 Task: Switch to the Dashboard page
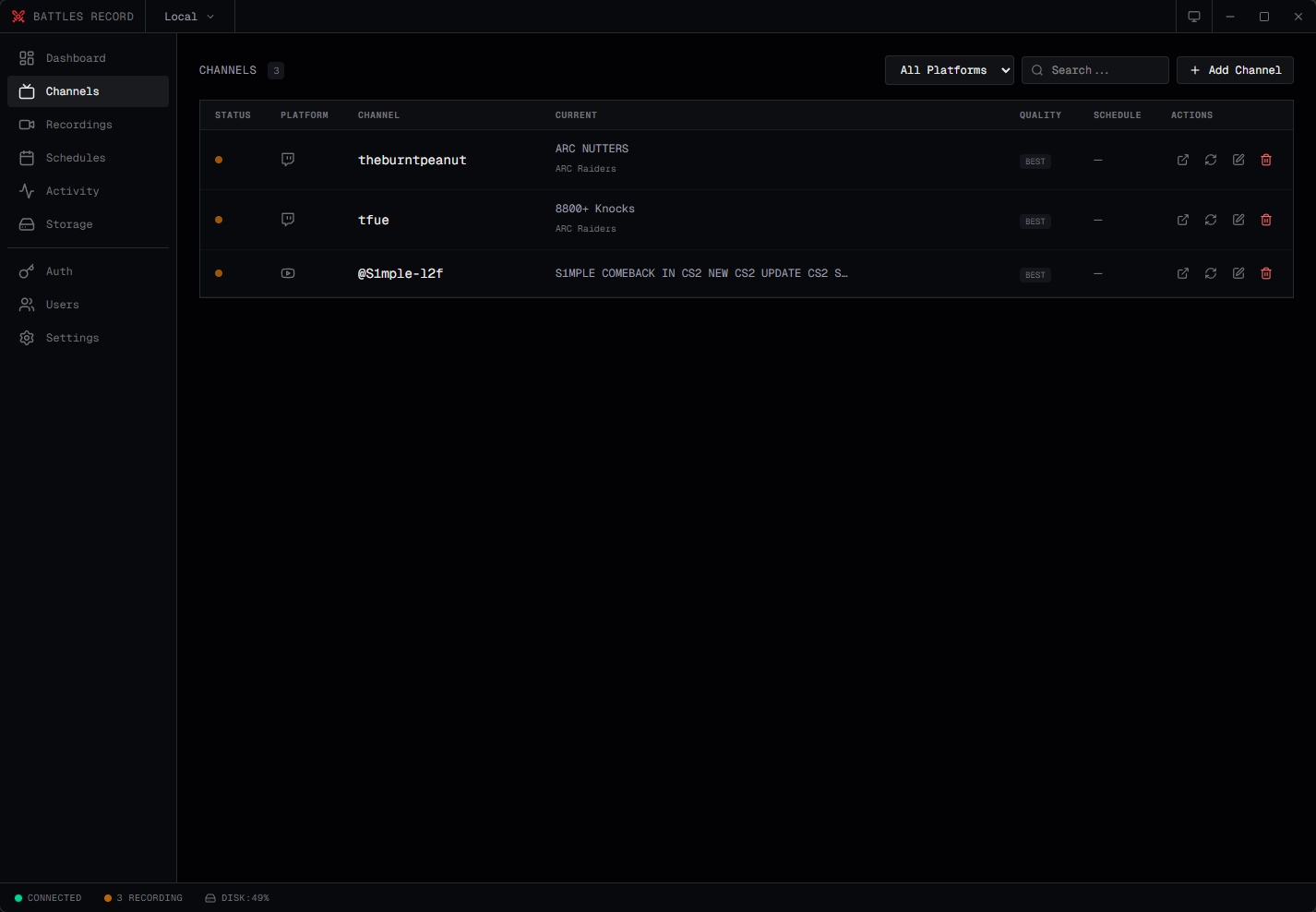pos(76,57)
